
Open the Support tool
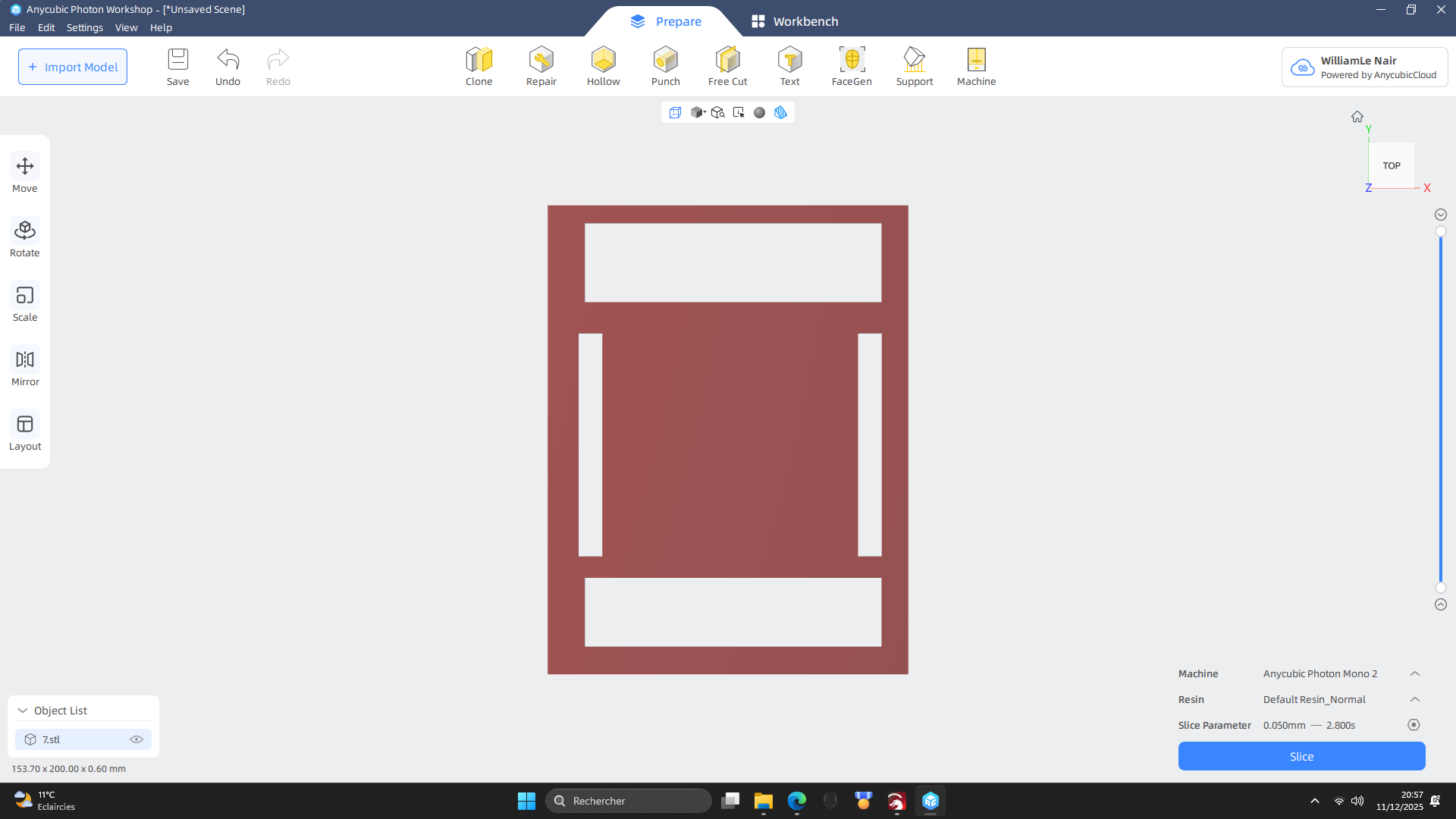(915, 67)
